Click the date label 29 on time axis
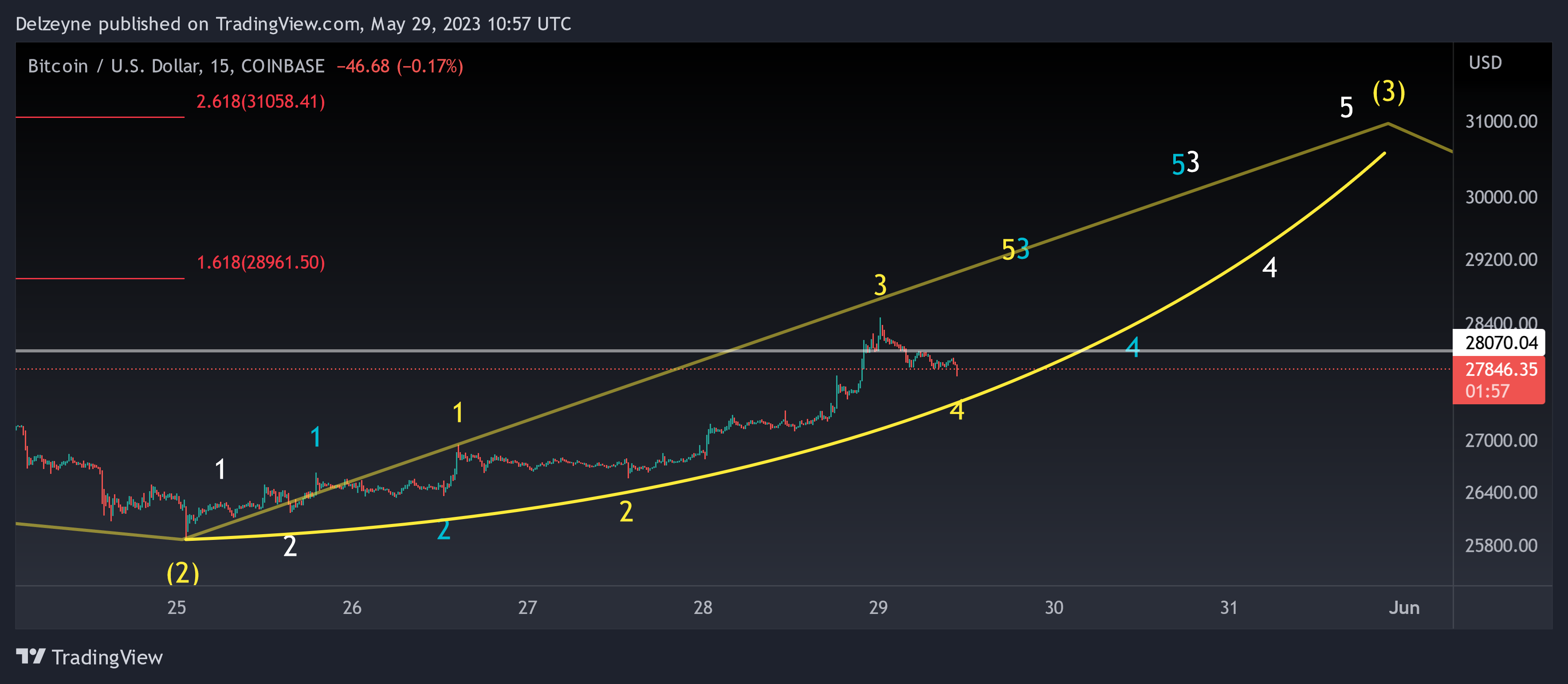 point(878,607)
